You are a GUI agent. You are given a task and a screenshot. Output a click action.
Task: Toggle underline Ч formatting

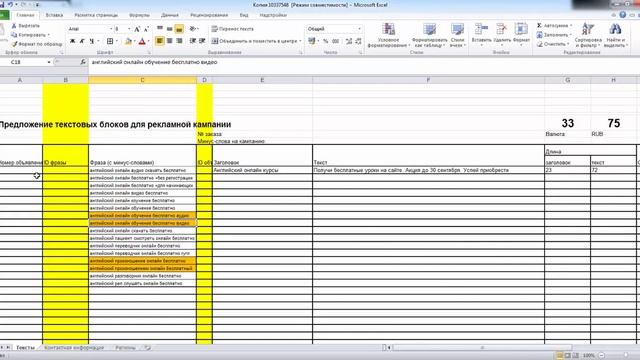[x=91, y=41]
